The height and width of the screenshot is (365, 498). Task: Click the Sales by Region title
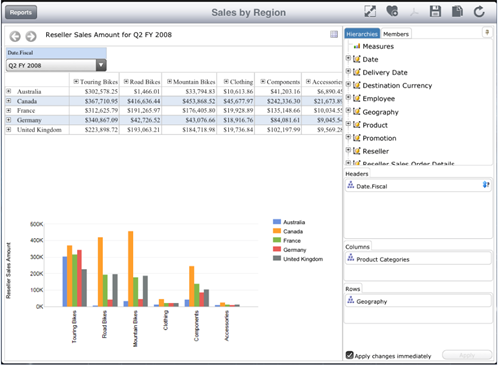pyautogui.click(x=249, y=13)
